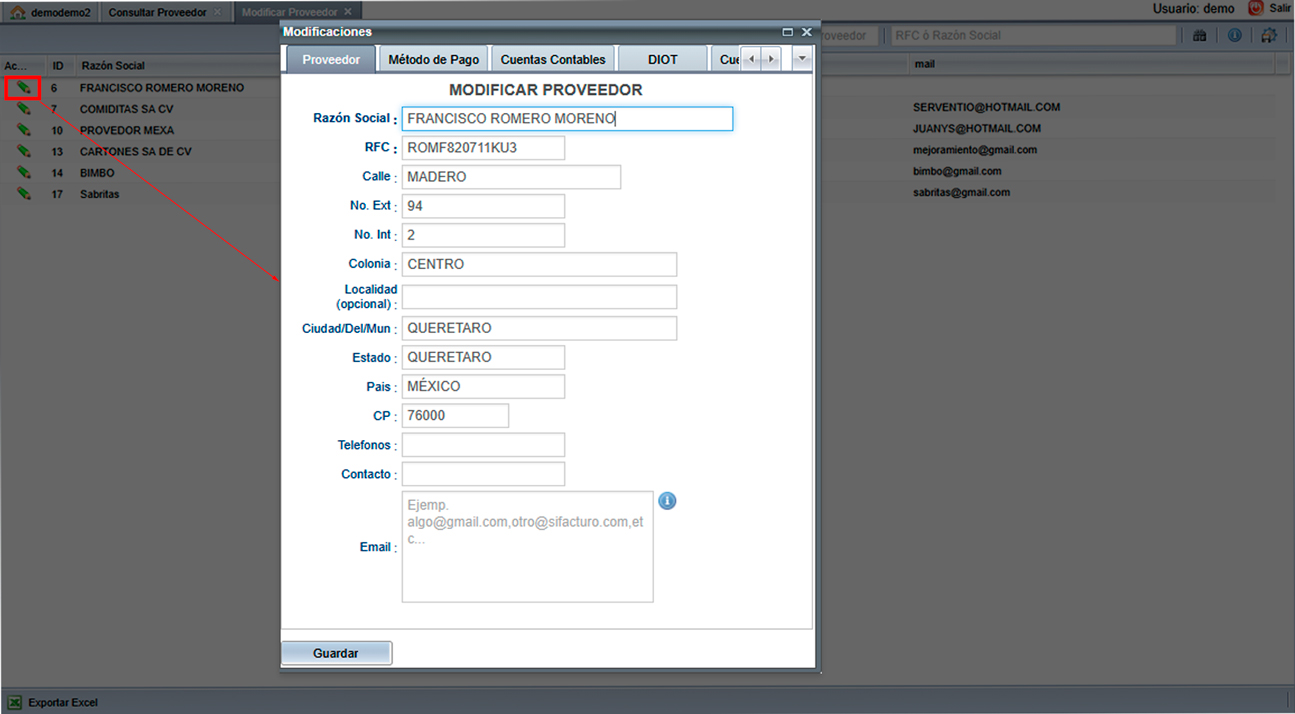The image size is (1295, 714).
Task: Click the Exportar Excel link
Action: [x=63, y=703]
